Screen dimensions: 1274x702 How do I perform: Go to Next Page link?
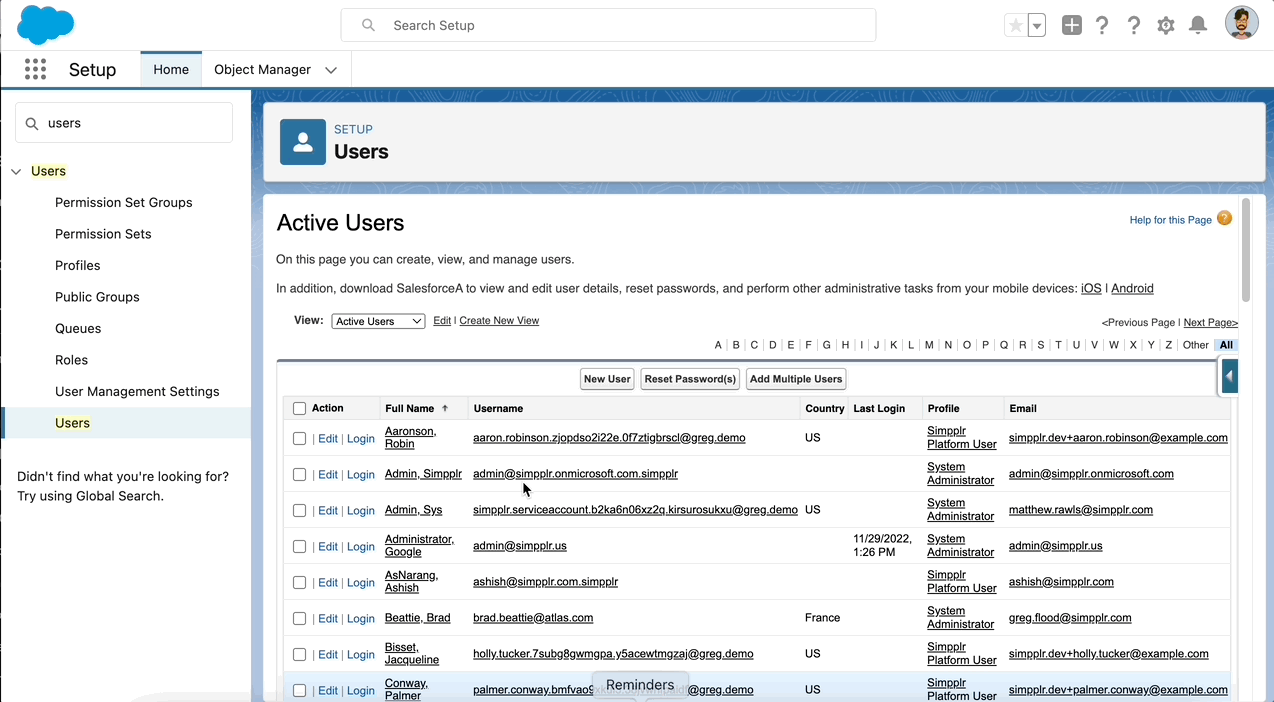[1211, 323]
